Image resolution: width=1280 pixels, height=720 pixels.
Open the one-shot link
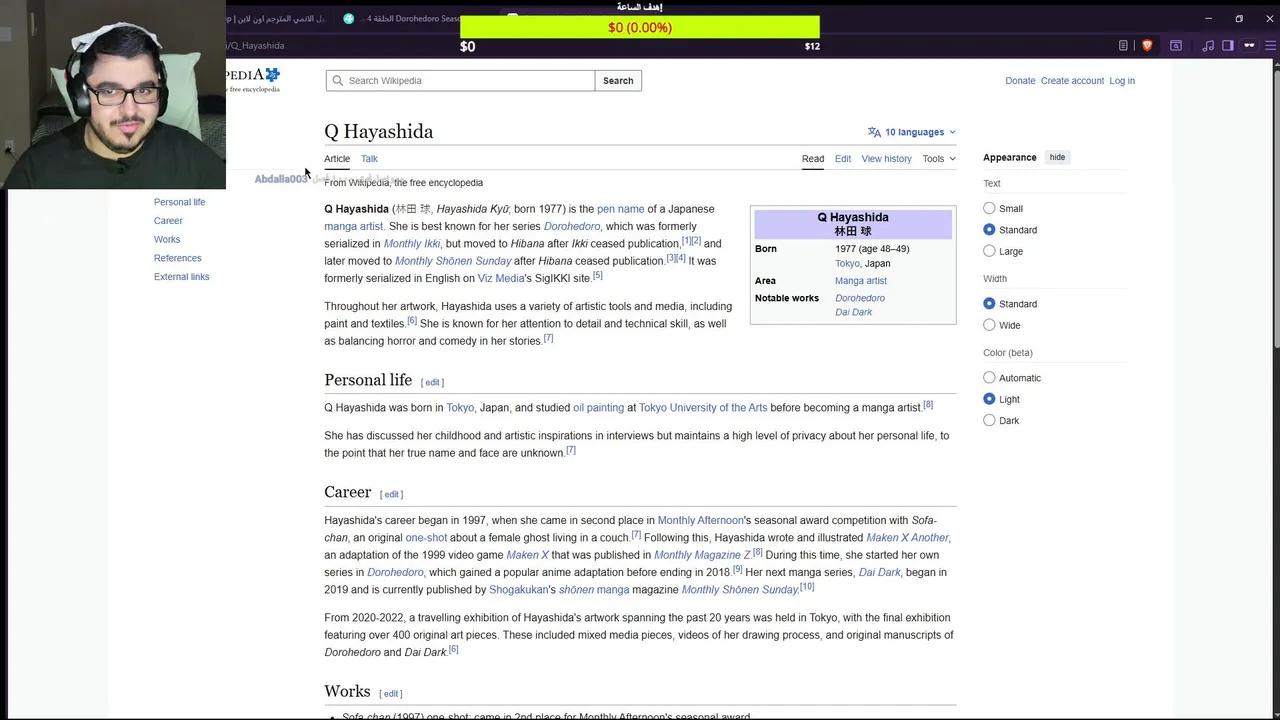426,538
